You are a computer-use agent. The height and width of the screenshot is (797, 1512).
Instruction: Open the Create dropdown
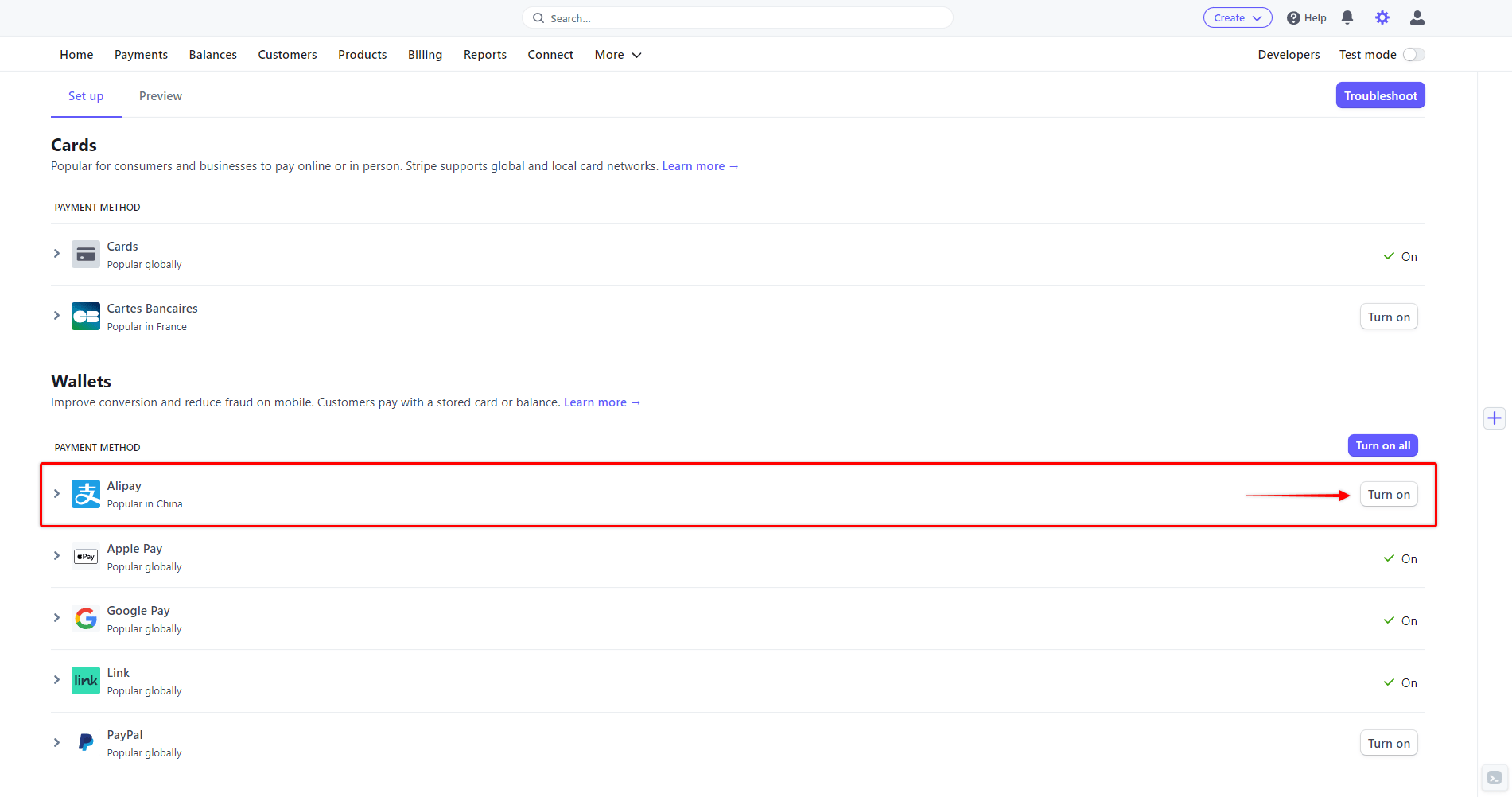(x=1237, y=18)
